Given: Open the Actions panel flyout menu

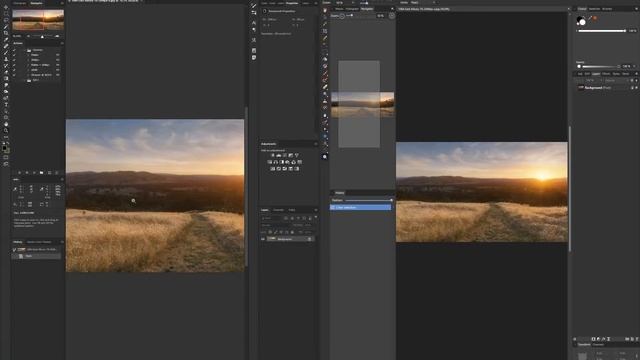Looking at the screenshot, I should point(62,43).
